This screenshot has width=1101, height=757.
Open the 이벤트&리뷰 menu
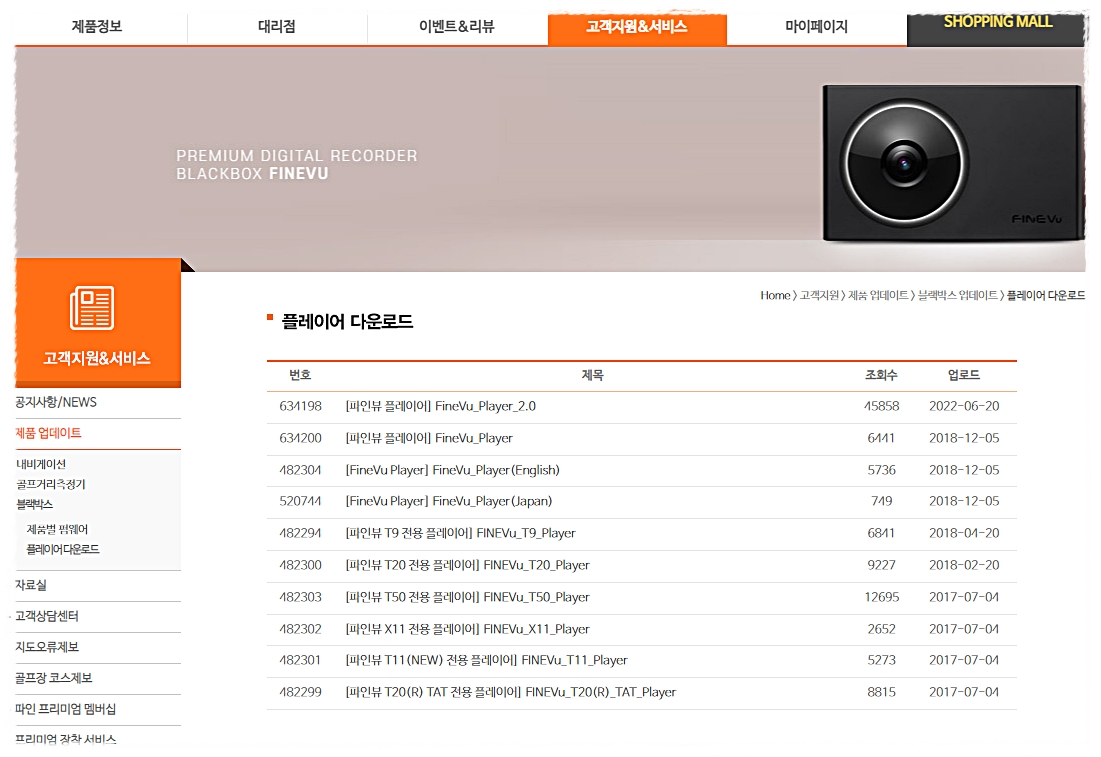click(456, 27)
